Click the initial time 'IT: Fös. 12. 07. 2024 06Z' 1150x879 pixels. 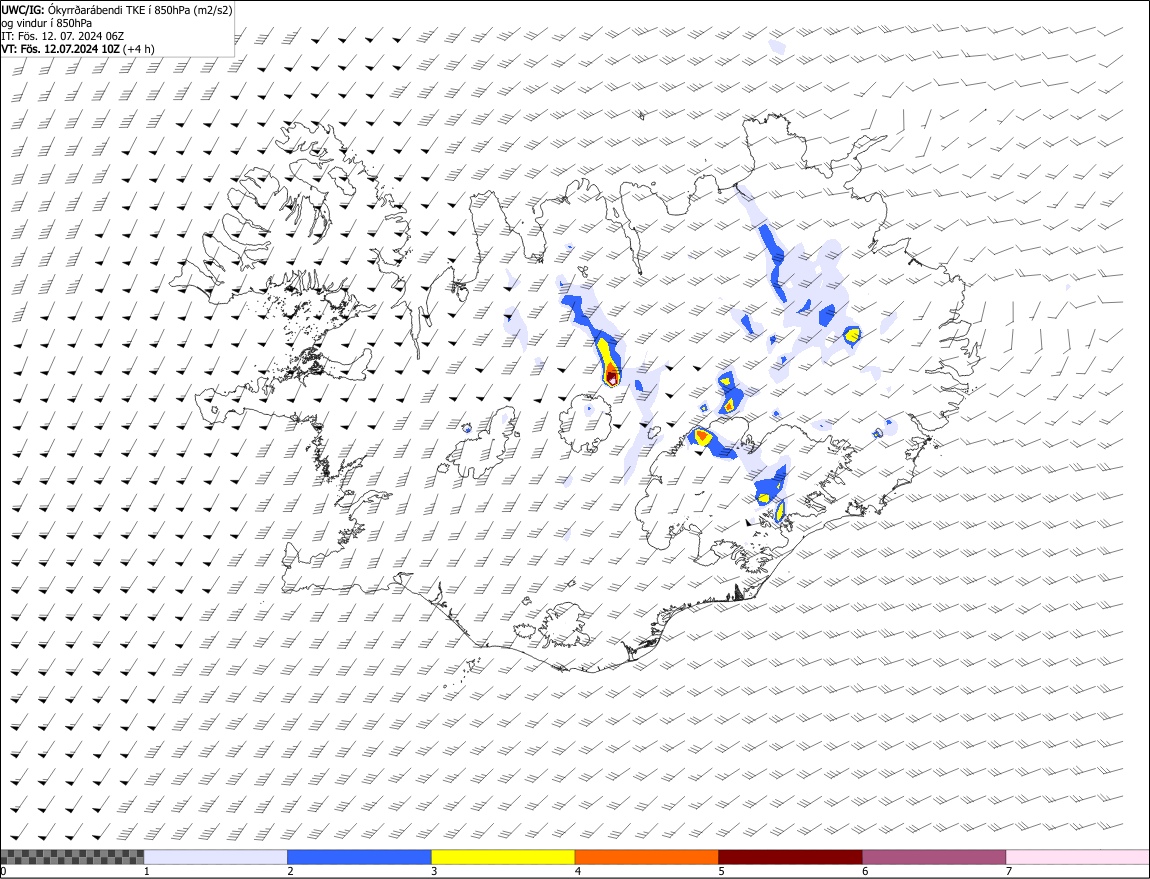tap(62, 36)
